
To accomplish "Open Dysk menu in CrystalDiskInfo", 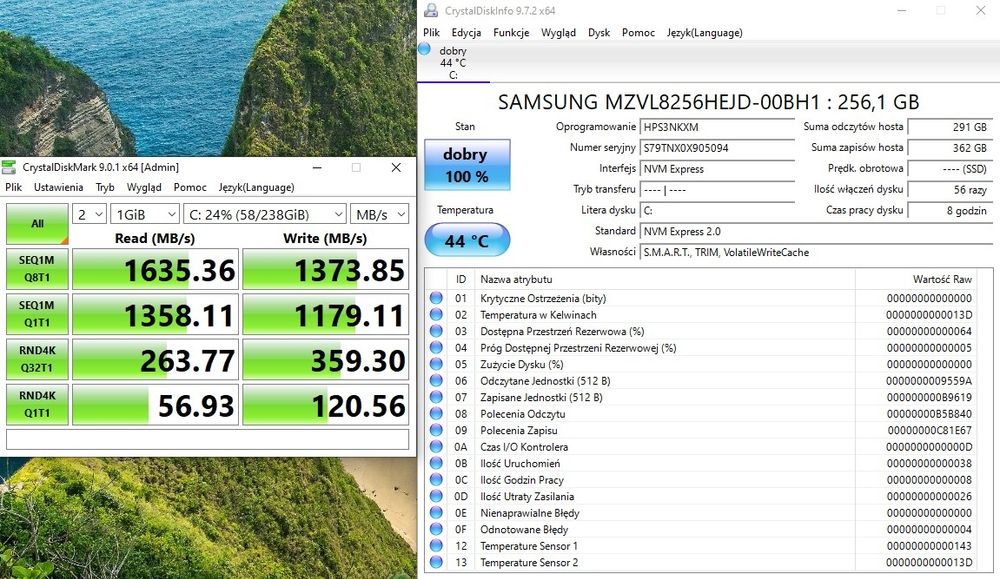I will (x=599, y=33).
